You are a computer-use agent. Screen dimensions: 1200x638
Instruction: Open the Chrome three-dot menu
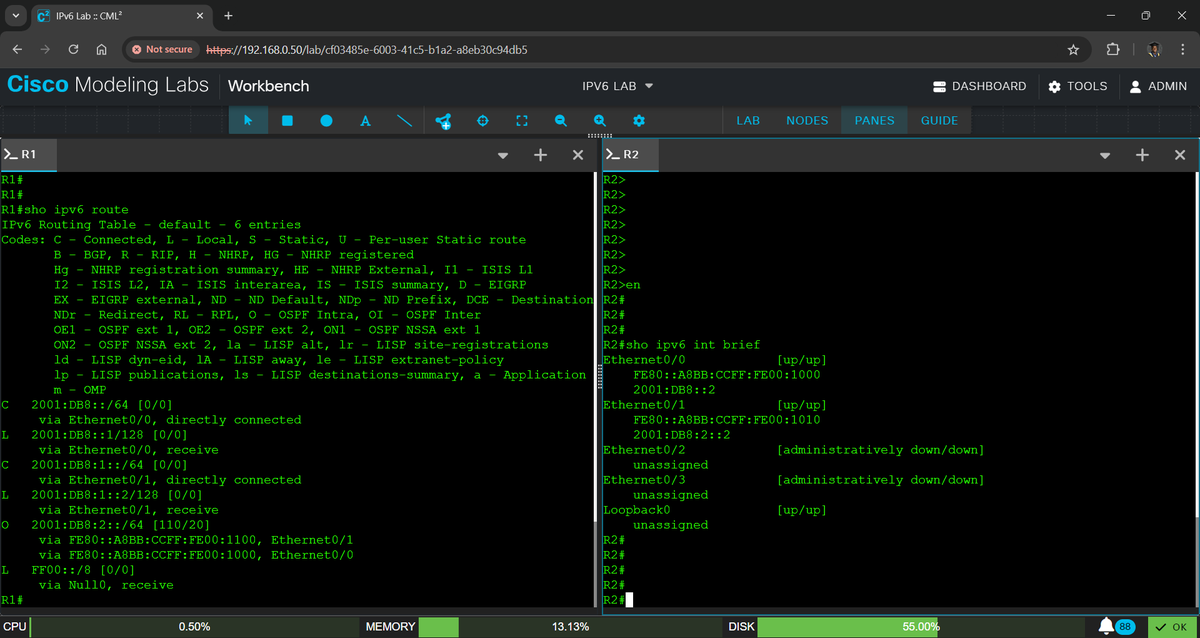(1181, 49)
